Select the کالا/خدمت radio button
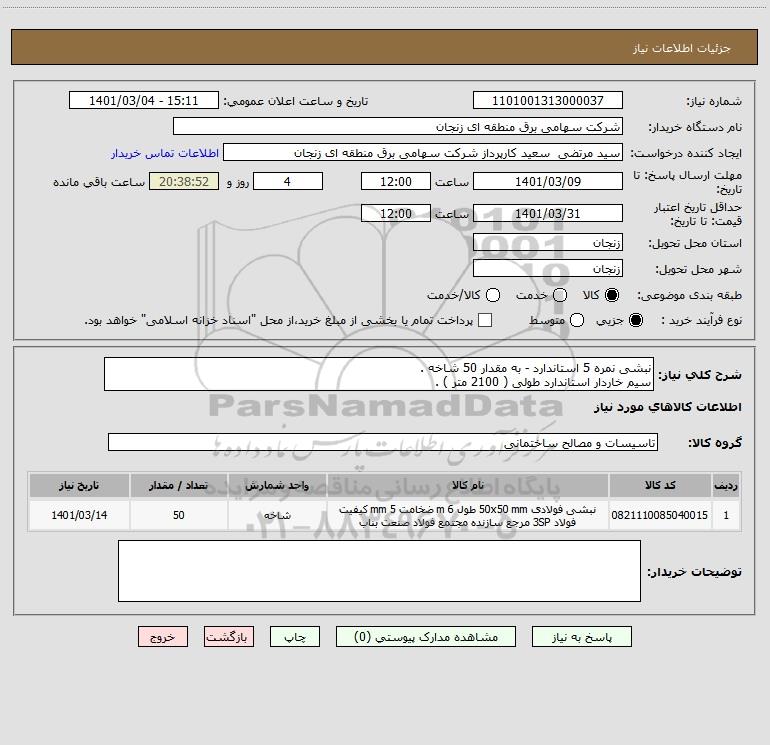 (x=493, y=295)
